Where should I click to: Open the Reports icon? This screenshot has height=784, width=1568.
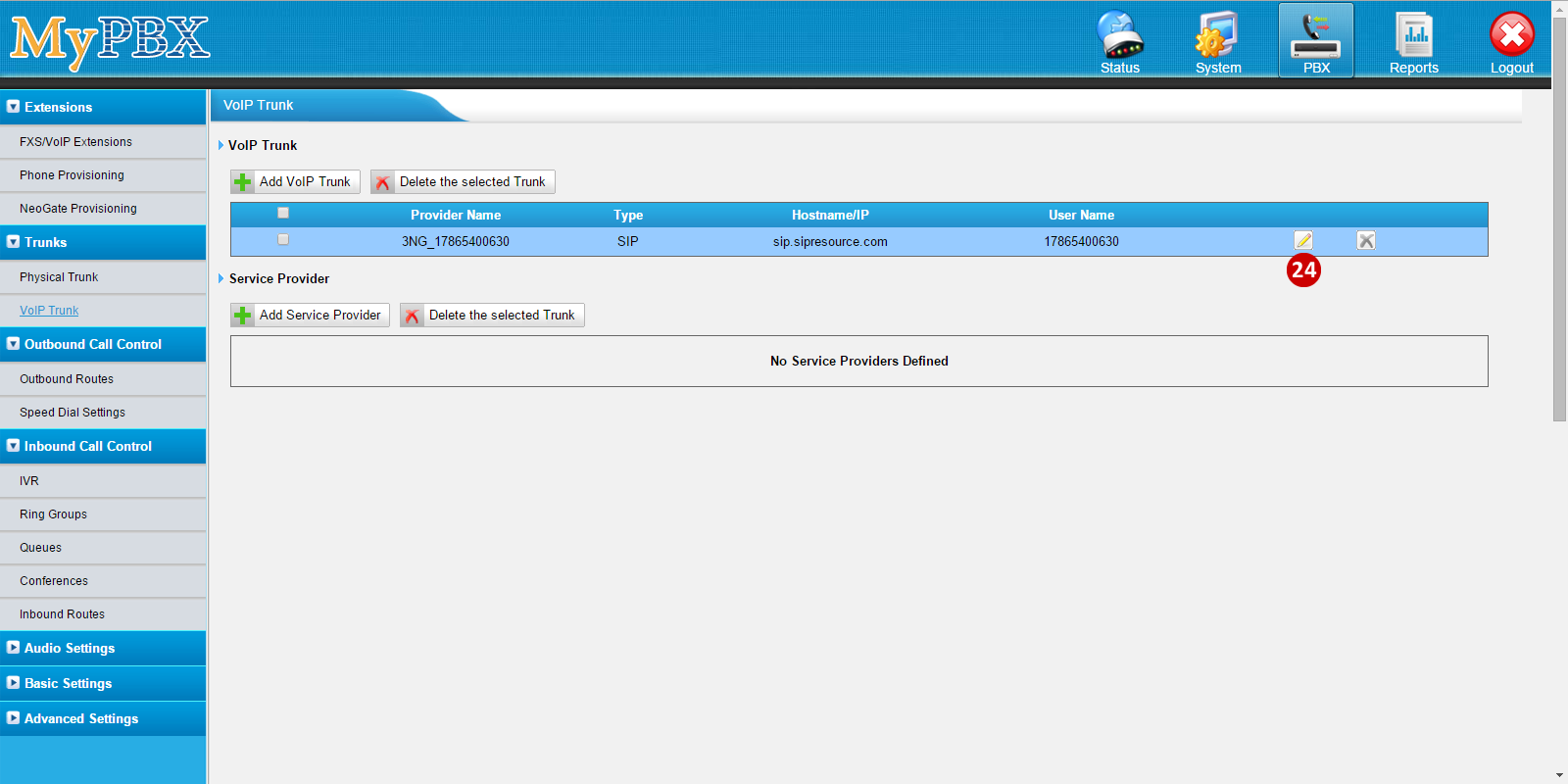1413,41
